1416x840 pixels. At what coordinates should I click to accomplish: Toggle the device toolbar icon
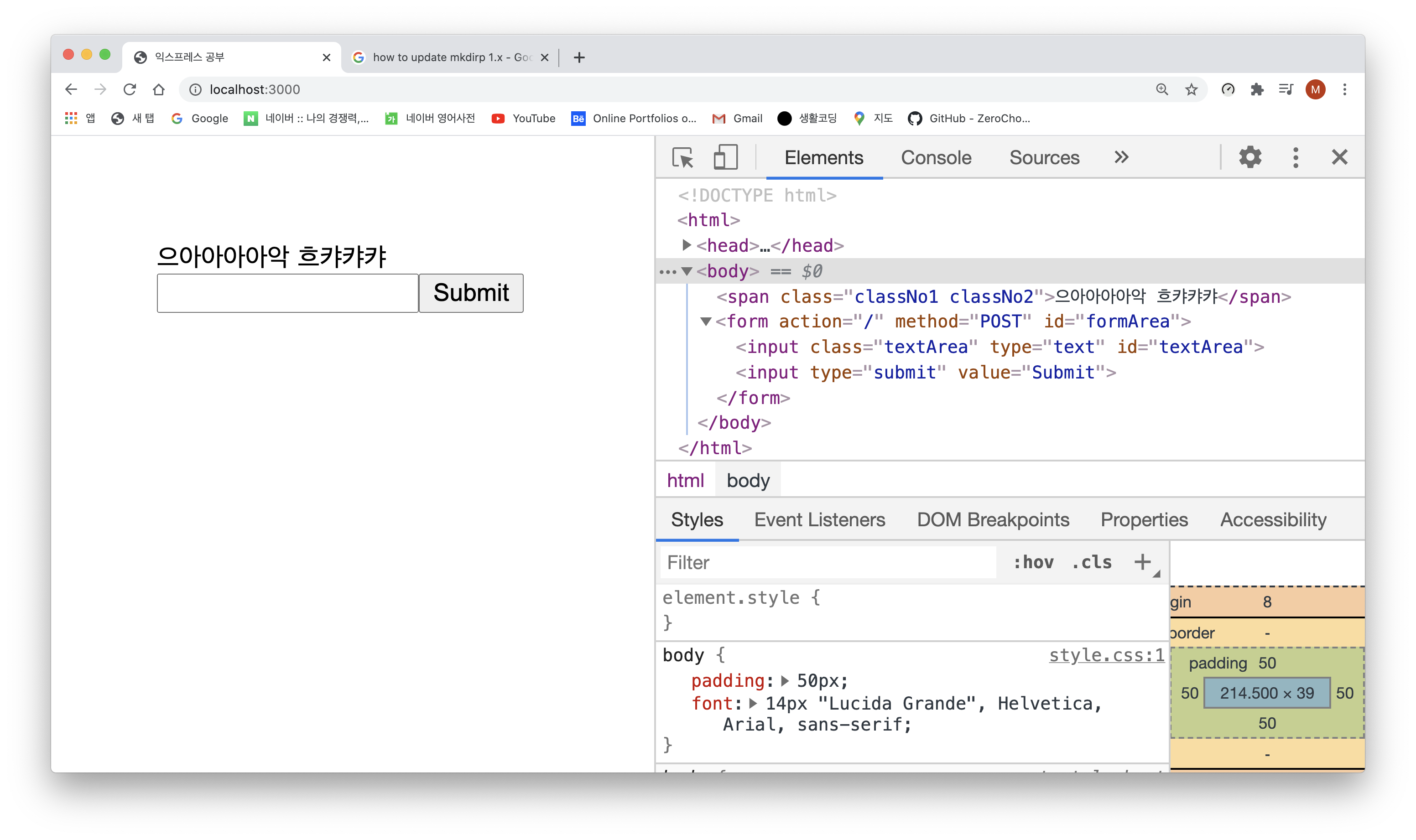pyautogui.click(x=725, y=157)
